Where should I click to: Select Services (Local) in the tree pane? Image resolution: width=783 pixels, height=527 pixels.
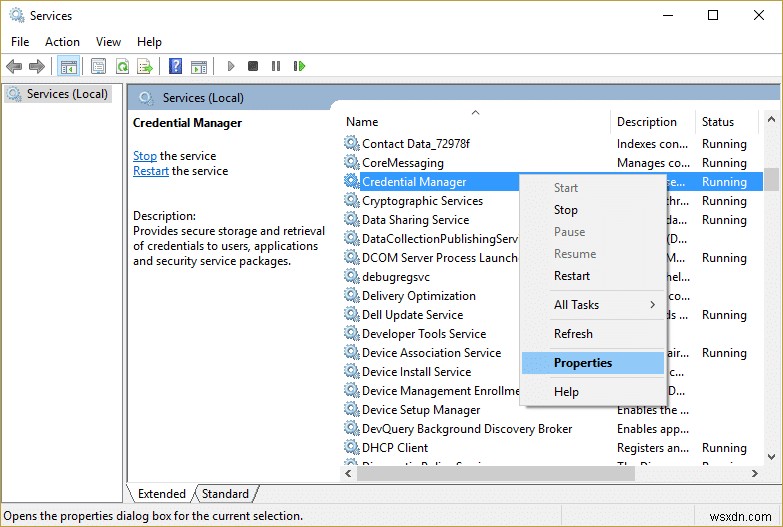tap(67, 94)
